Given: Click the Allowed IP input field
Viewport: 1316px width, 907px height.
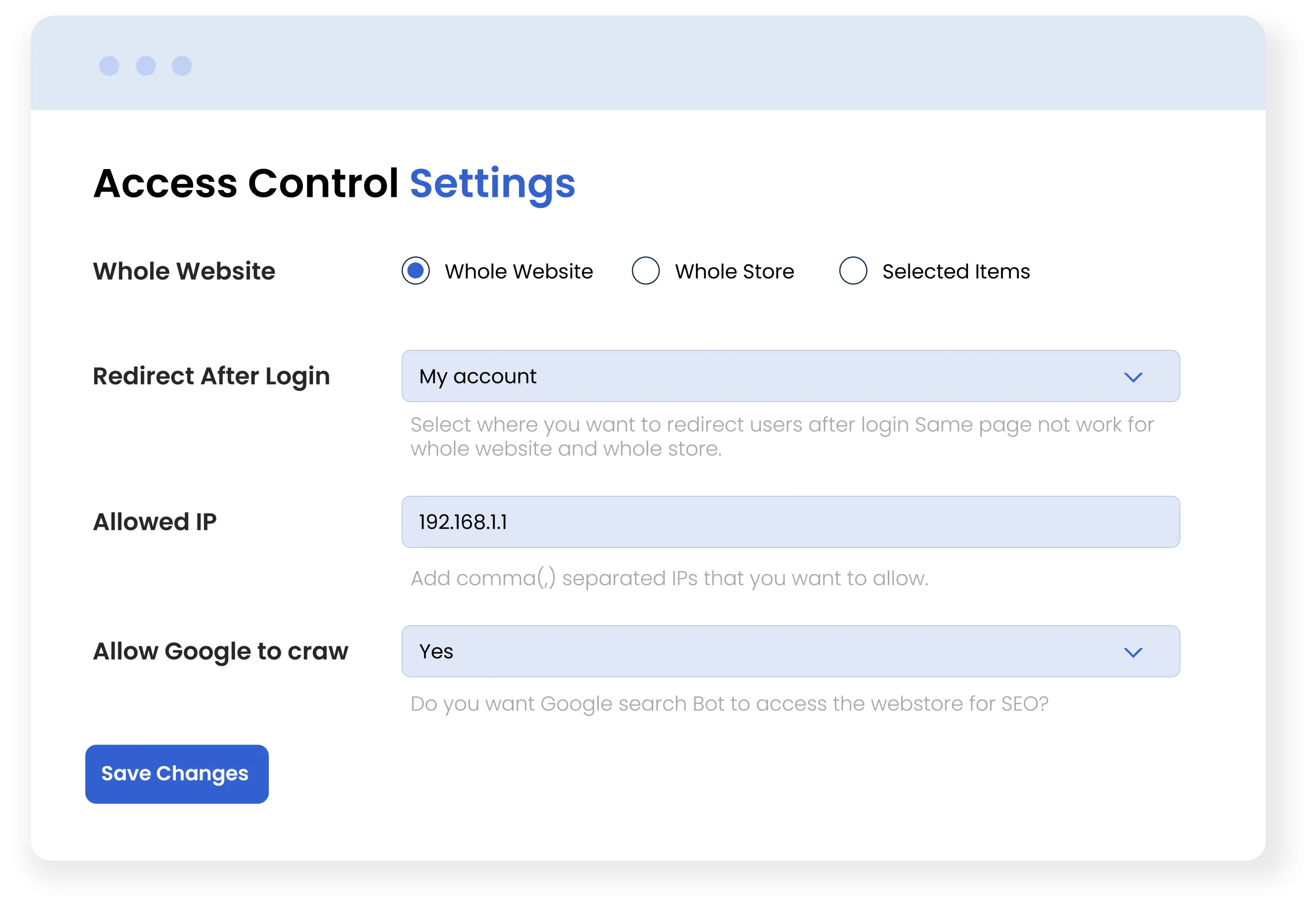Looking at the screenshot, I should tap(790, 522).
